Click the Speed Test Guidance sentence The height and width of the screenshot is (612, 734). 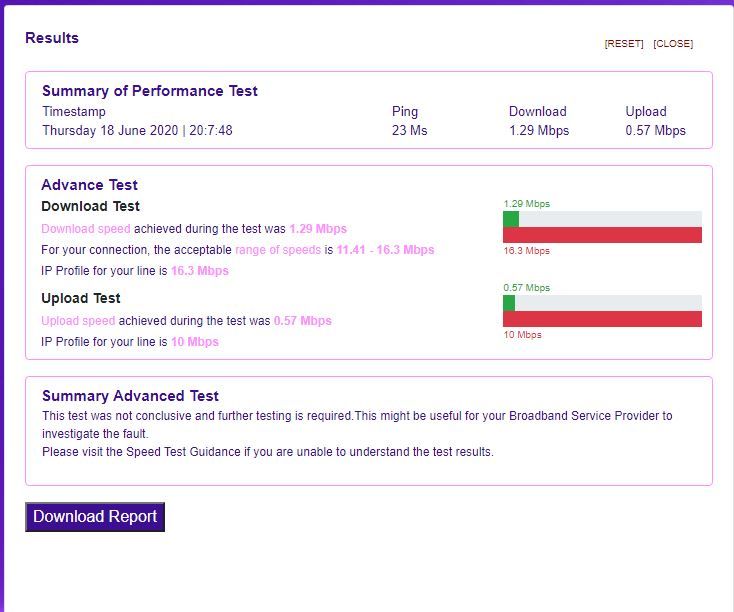point(267,452)
